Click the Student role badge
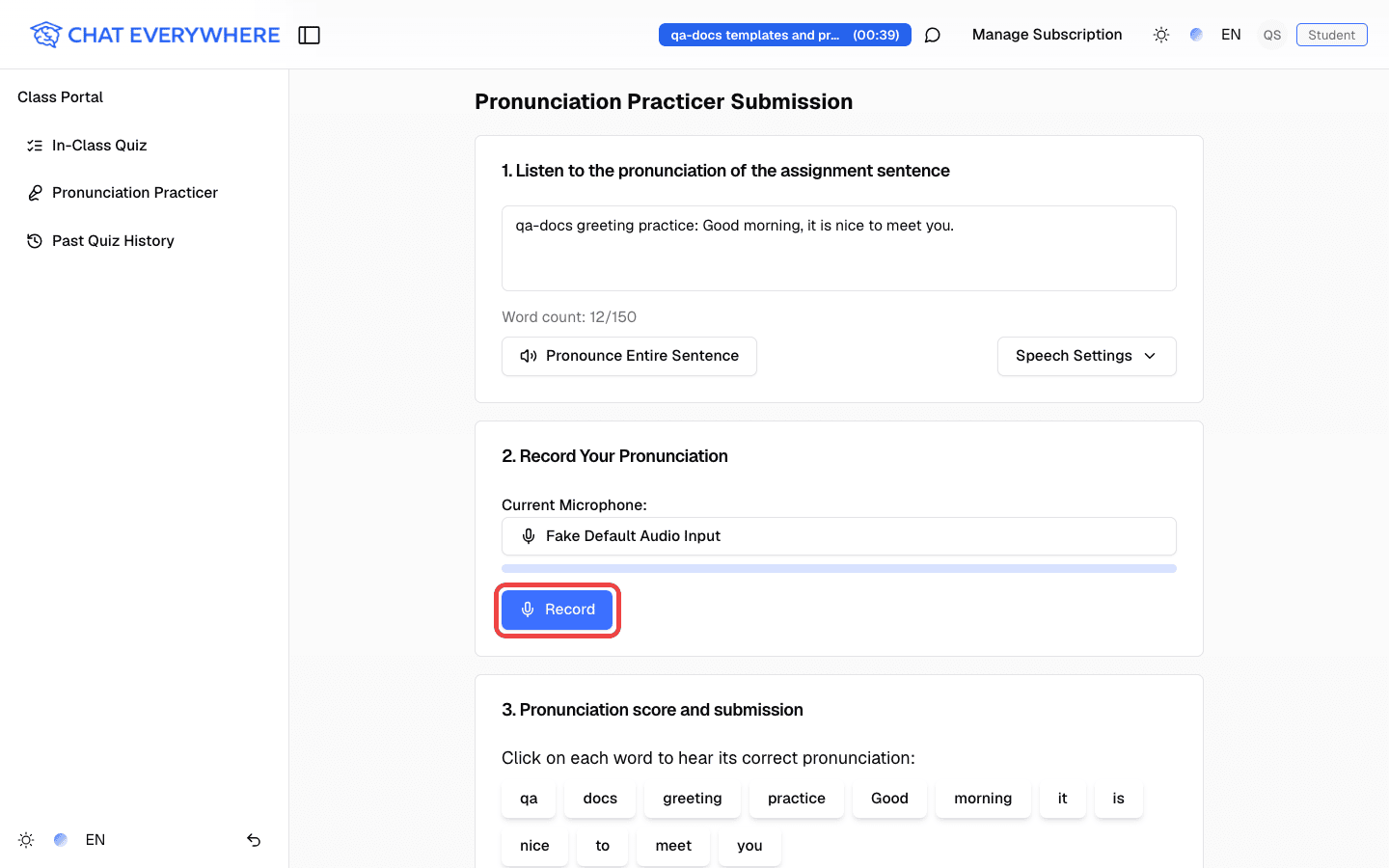Screen dimensions: 1389x868 click(1331, 35)
